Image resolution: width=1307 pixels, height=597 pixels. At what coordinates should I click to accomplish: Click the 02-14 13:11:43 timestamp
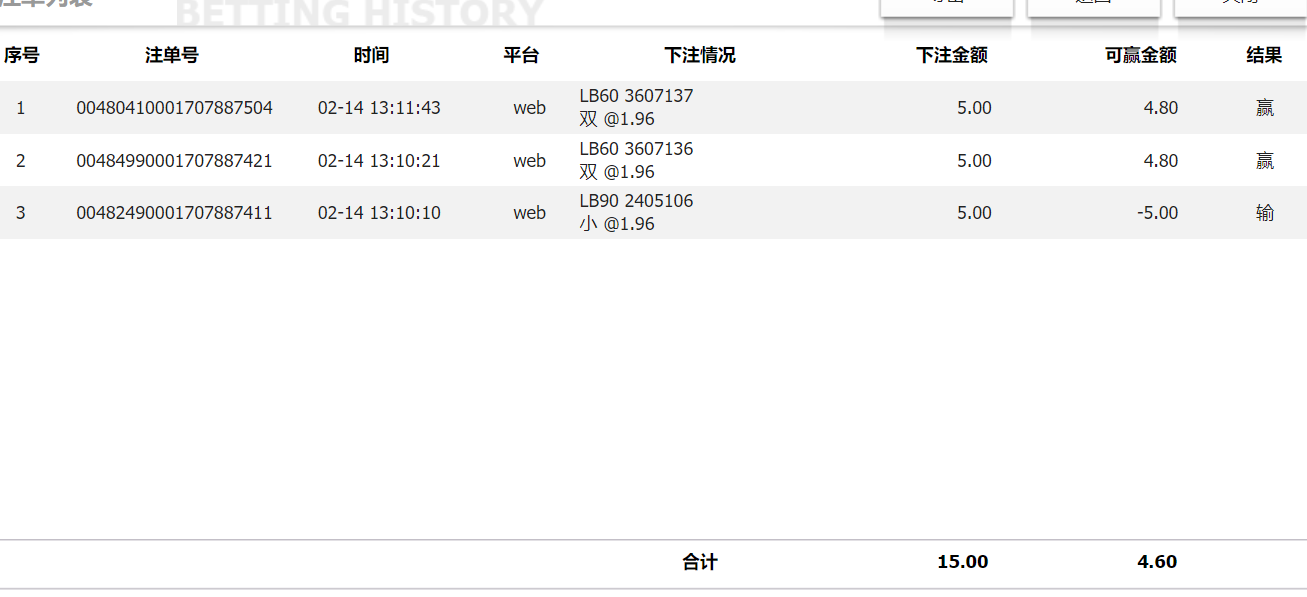pyautogui.click(x=379, y=108)
